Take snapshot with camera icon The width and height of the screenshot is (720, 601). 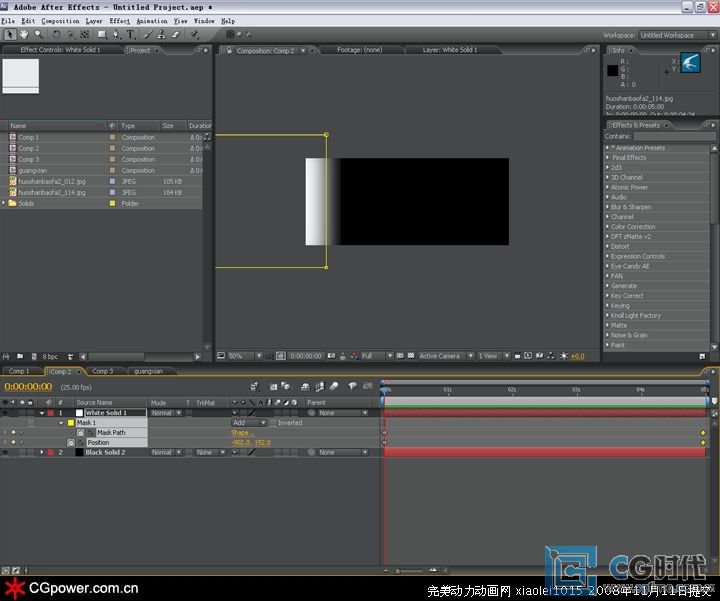pyautogui.click(x=331, y=356)
